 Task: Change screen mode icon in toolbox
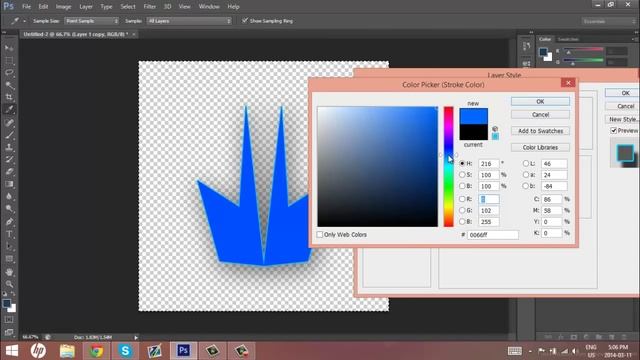[x=9, y=332]
